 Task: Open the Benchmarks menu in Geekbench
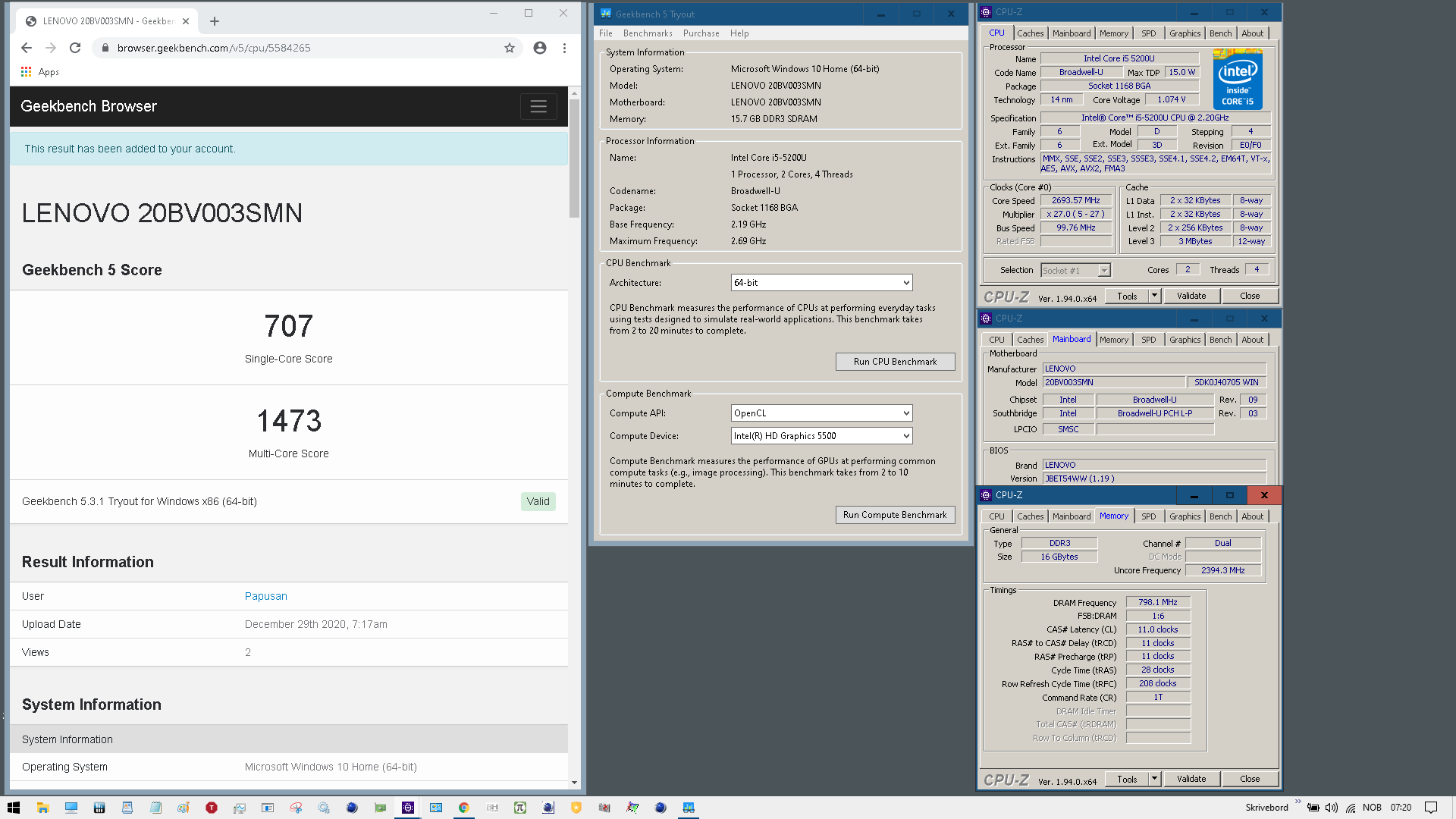click(648, 33)
